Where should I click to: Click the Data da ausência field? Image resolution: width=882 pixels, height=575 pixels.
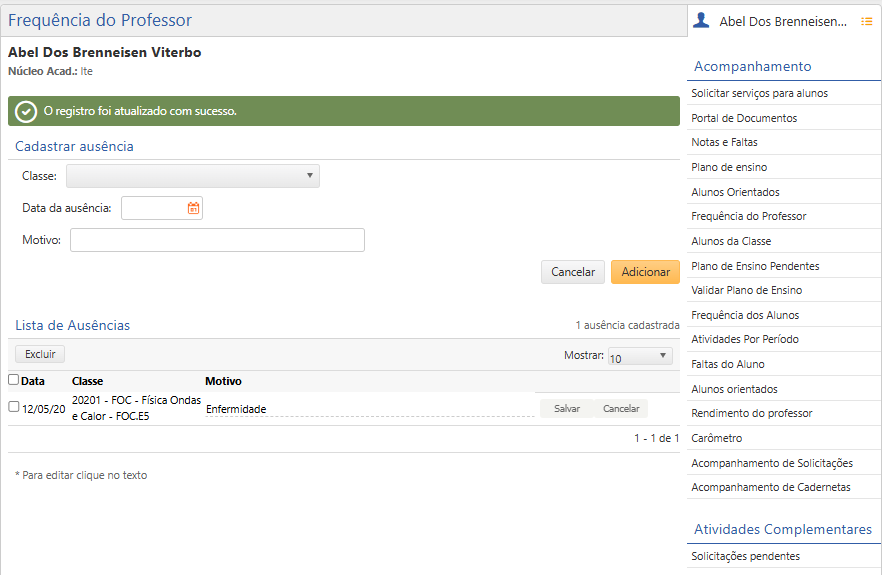pos(153,208)
